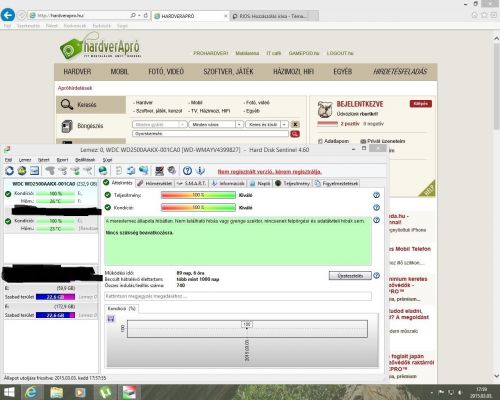Switch to the S.M.A.R.T. tab

(x=191, y=183)
